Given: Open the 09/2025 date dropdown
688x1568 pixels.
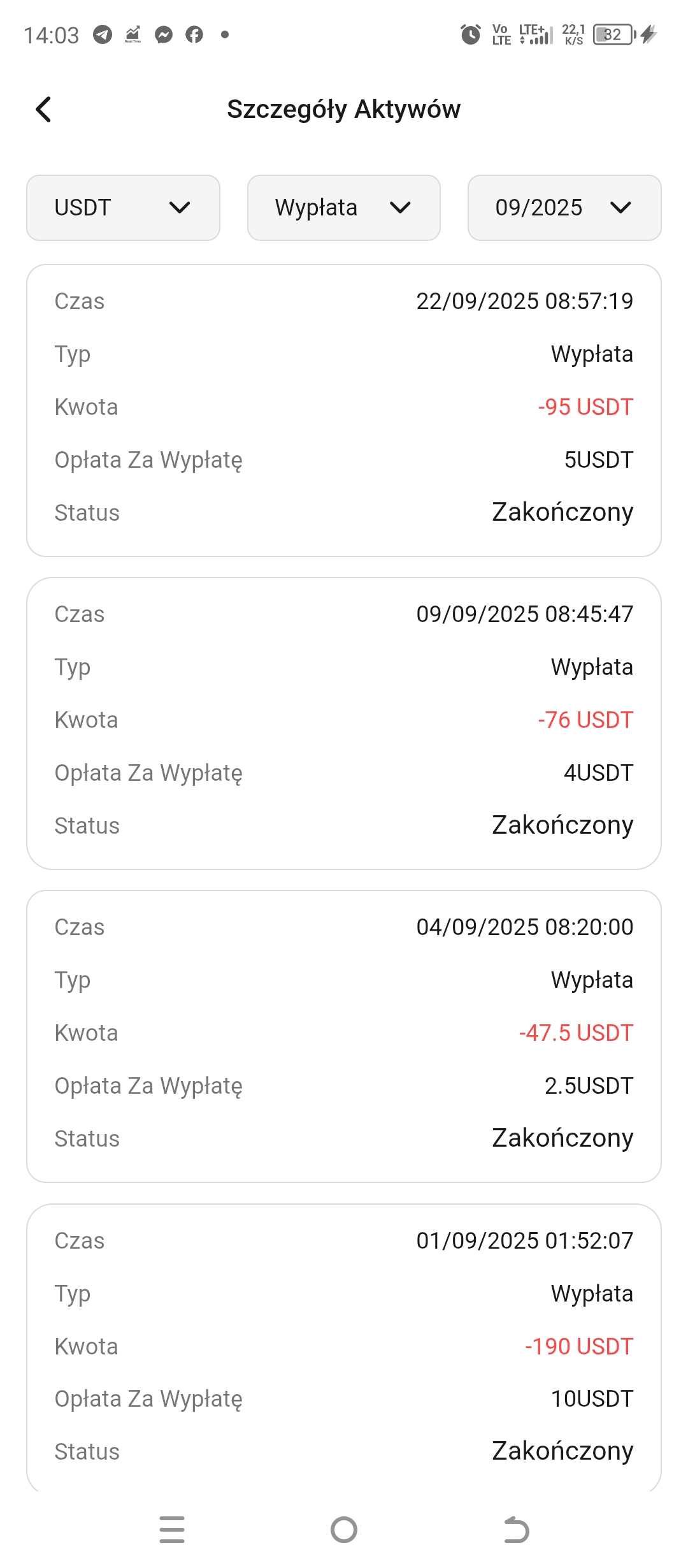Looking at the screenshot, I should 564,208.
